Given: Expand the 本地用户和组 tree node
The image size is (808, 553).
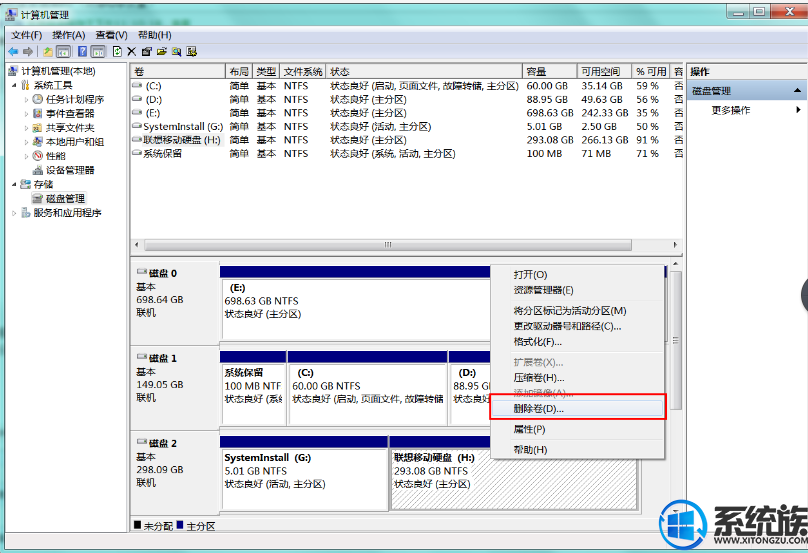Looking at the screenshot, I should (x=26, y=142).
